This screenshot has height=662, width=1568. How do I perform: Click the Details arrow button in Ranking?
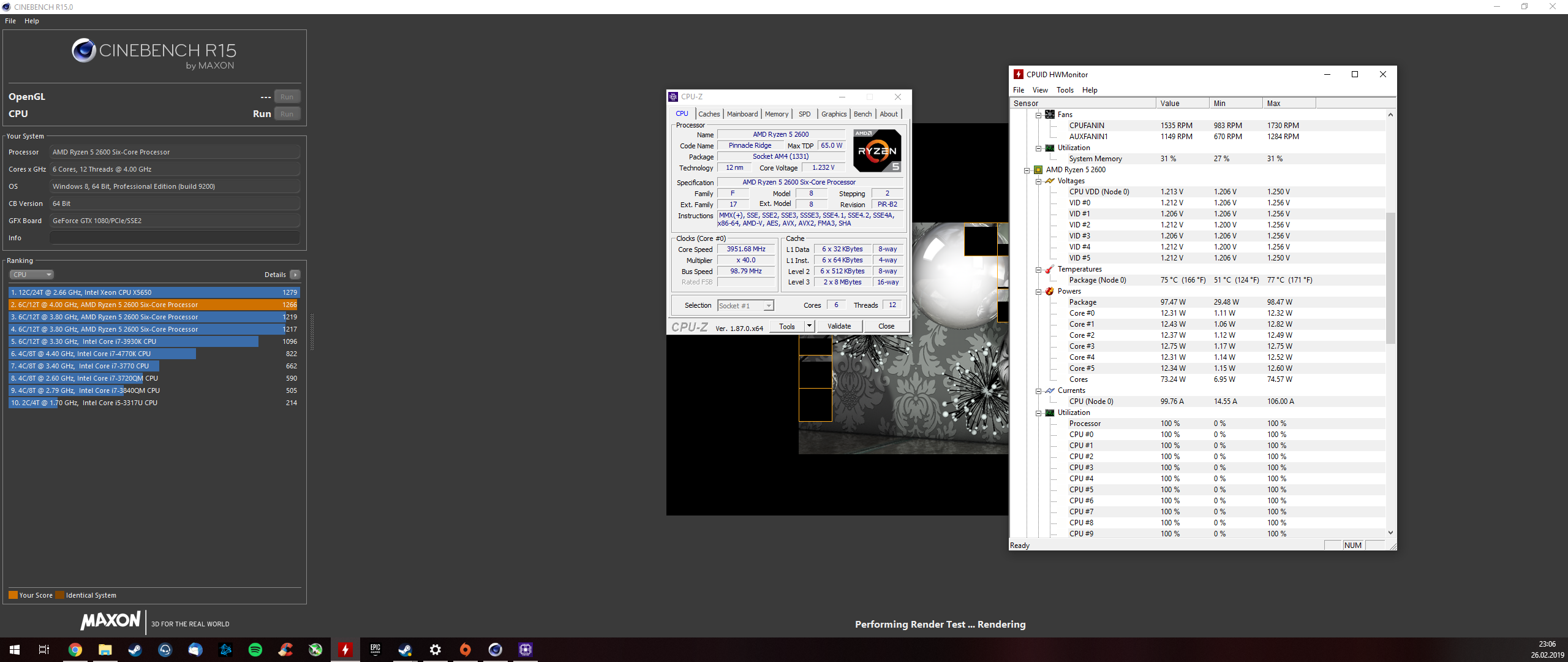(295, 275)
